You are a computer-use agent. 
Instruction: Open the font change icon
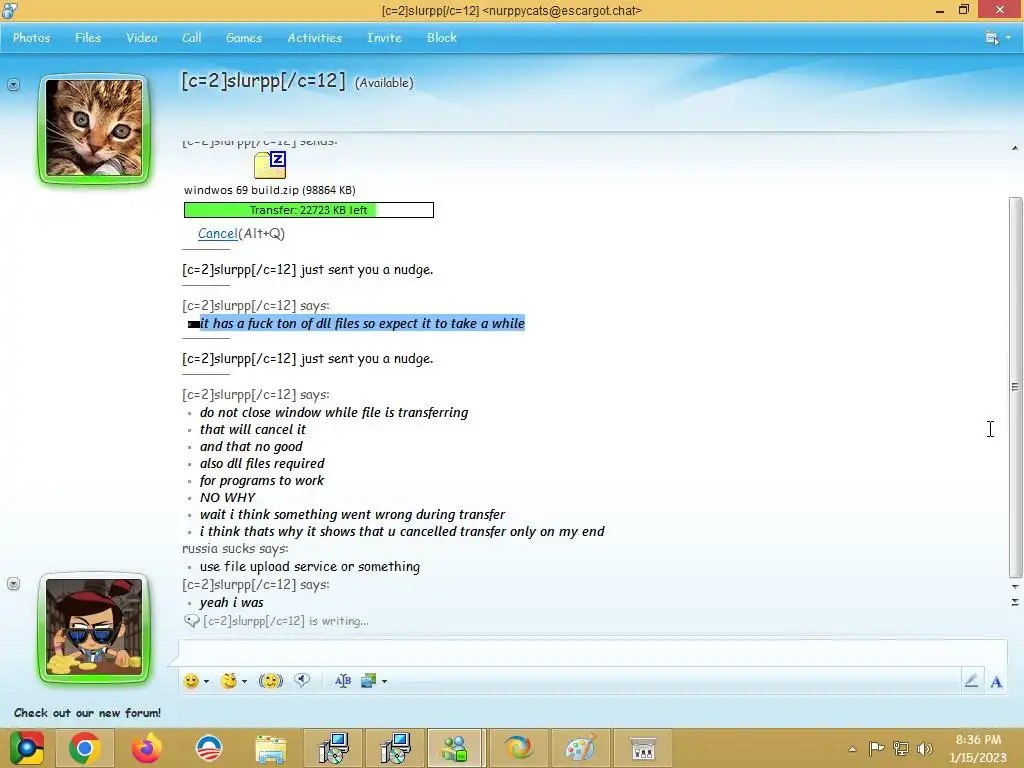point(342,681)
